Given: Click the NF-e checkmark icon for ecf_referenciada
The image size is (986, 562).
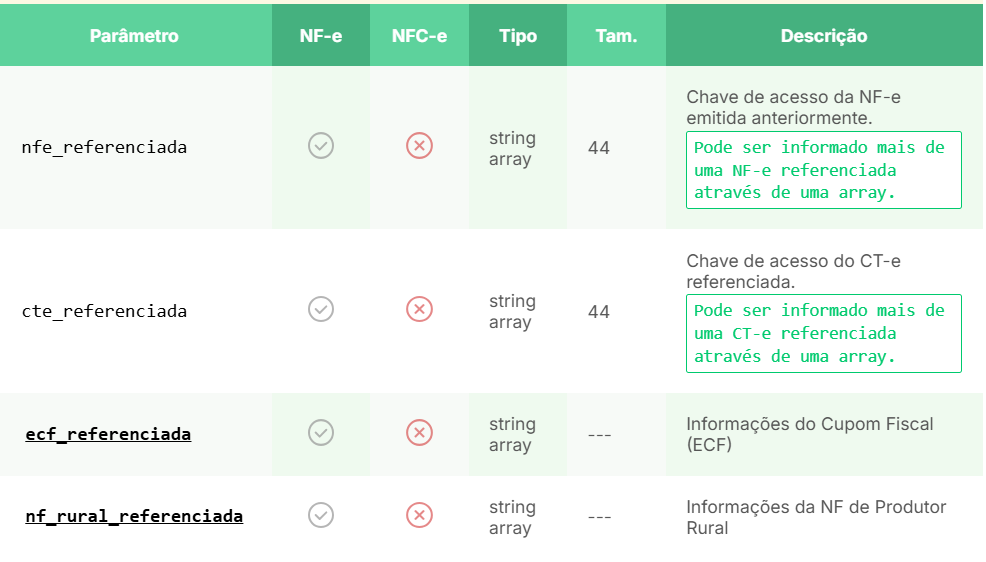Looking at the screenshot, I should tap(321, 433).
